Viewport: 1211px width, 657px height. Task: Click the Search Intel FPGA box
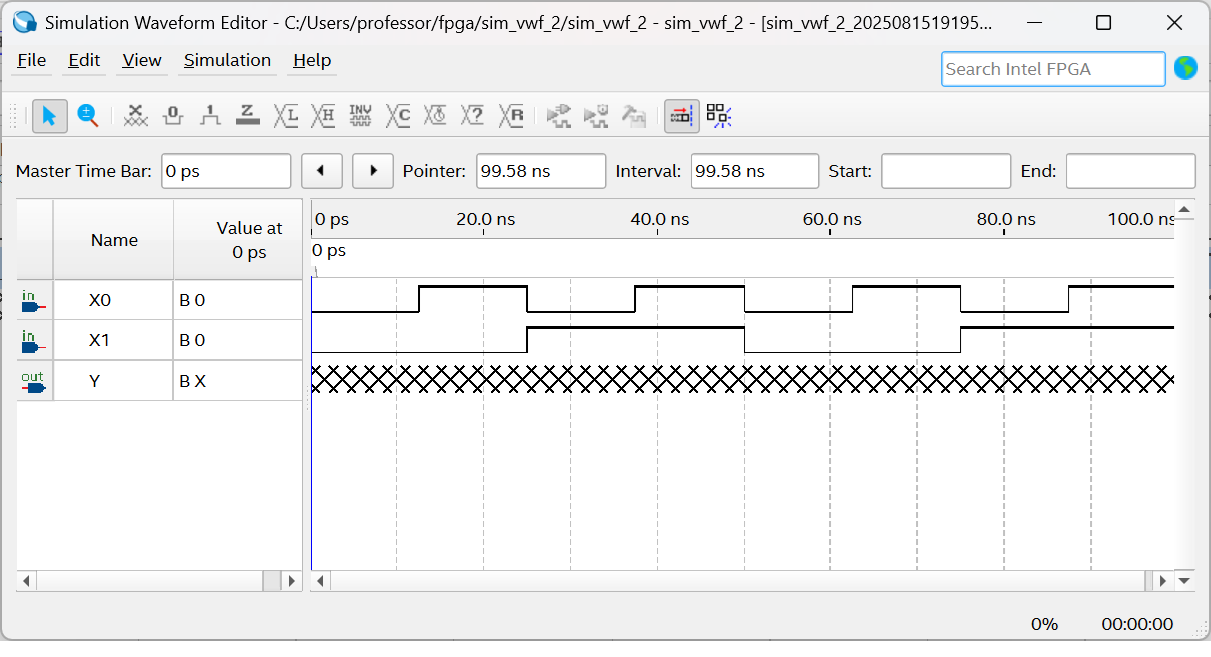1052,69
